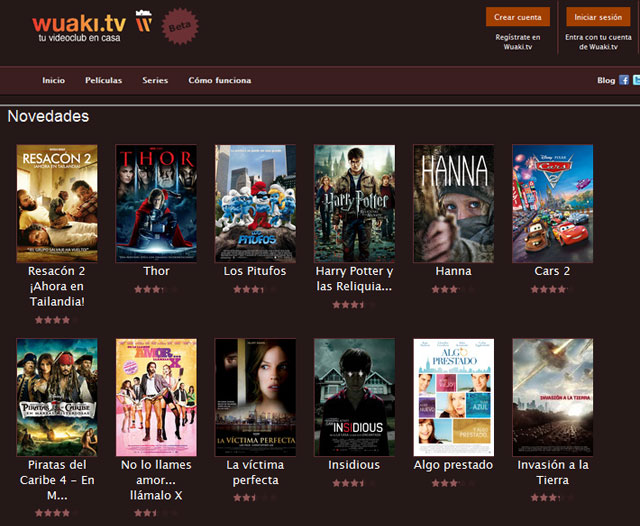This screenshot has width=640, height=526.
Task: Open the Facebook icon next to Blog
Action: coord(624,80)
